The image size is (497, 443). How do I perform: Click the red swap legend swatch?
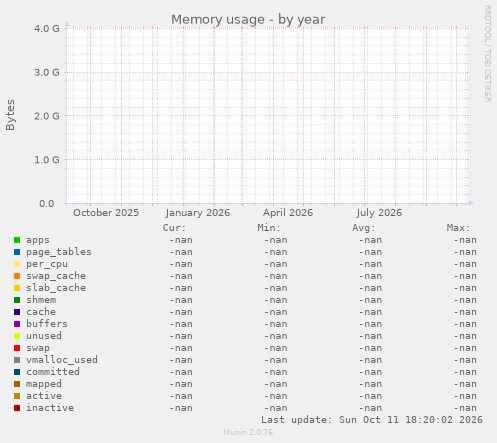[17, 348]
